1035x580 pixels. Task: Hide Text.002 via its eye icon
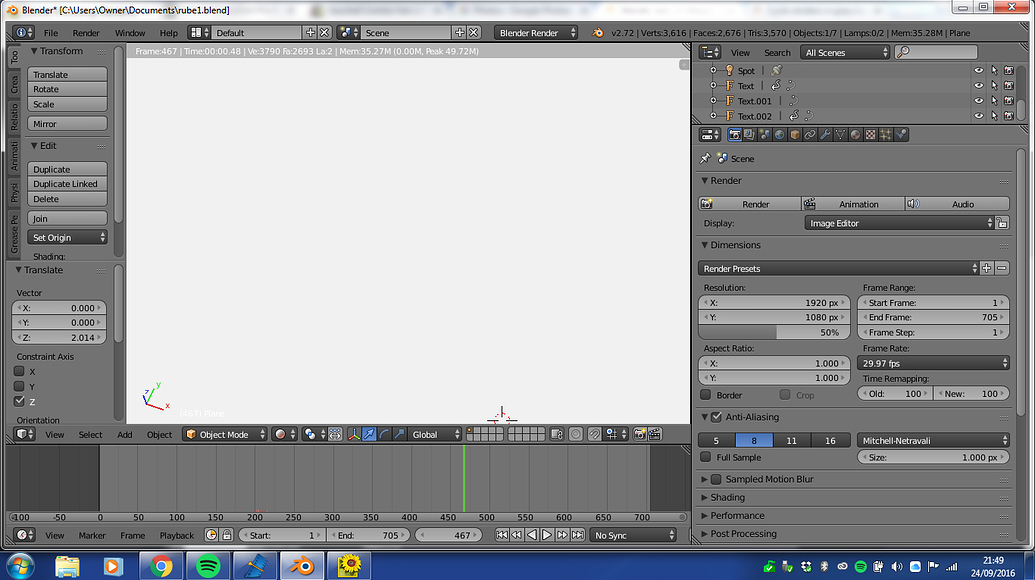978,116
